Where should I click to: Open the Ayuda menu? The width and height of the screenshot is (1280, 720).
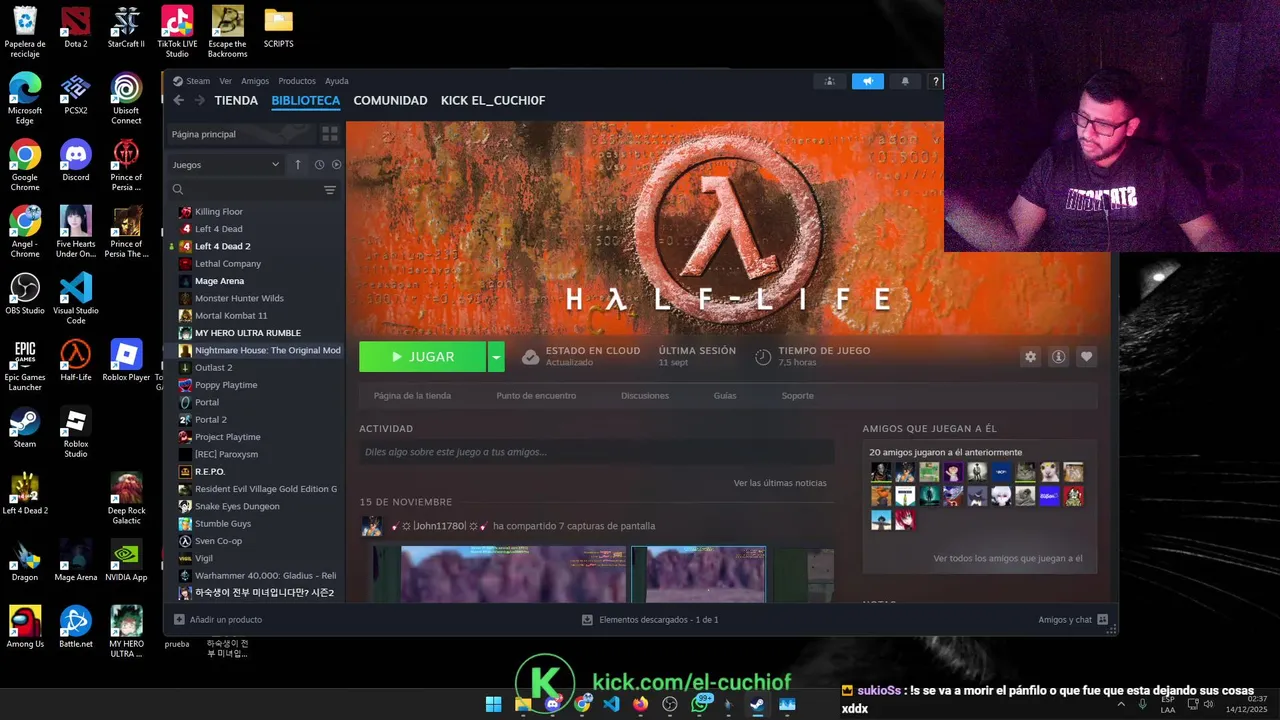tap(337, 81)
